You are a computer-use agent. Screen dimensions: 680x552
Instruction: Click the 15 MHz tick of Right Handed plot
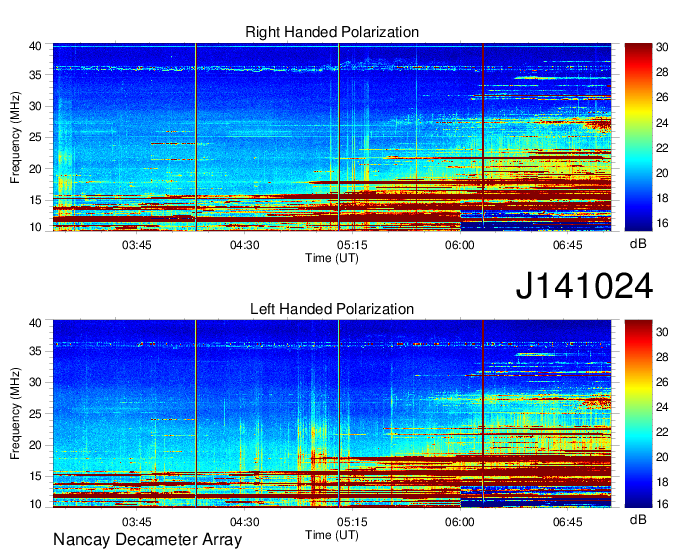pos(35,200)
